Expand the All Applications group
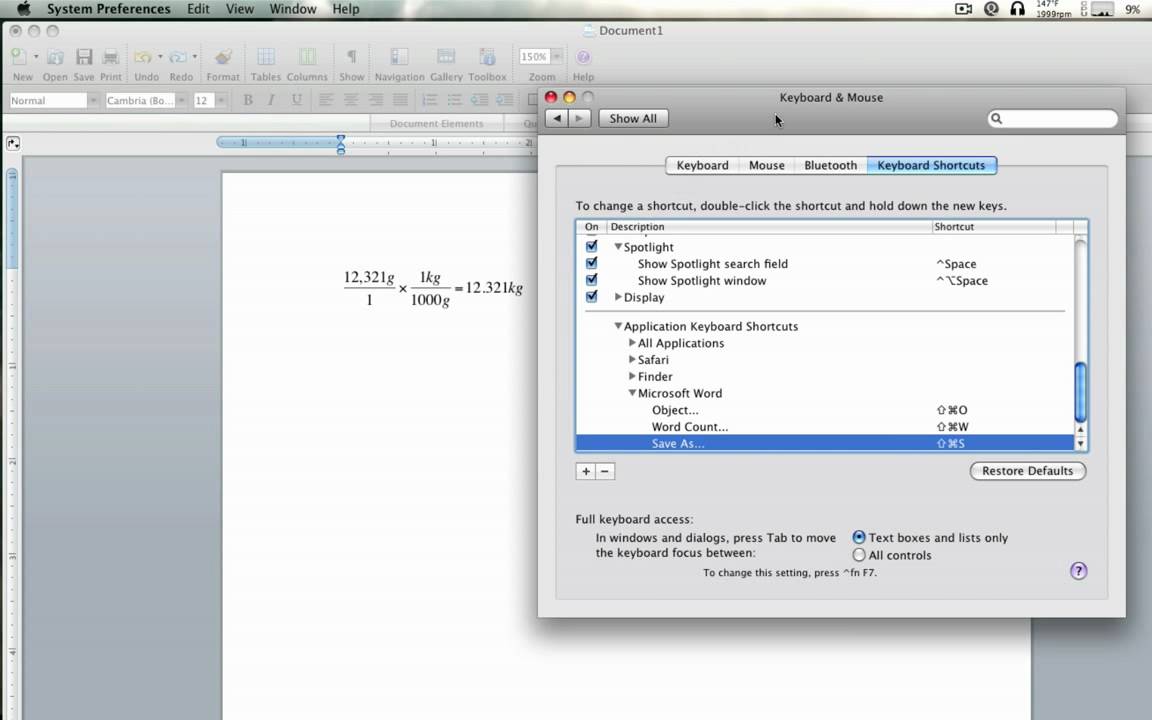This screenshot has width=1152, height=720. click(632, 342)
